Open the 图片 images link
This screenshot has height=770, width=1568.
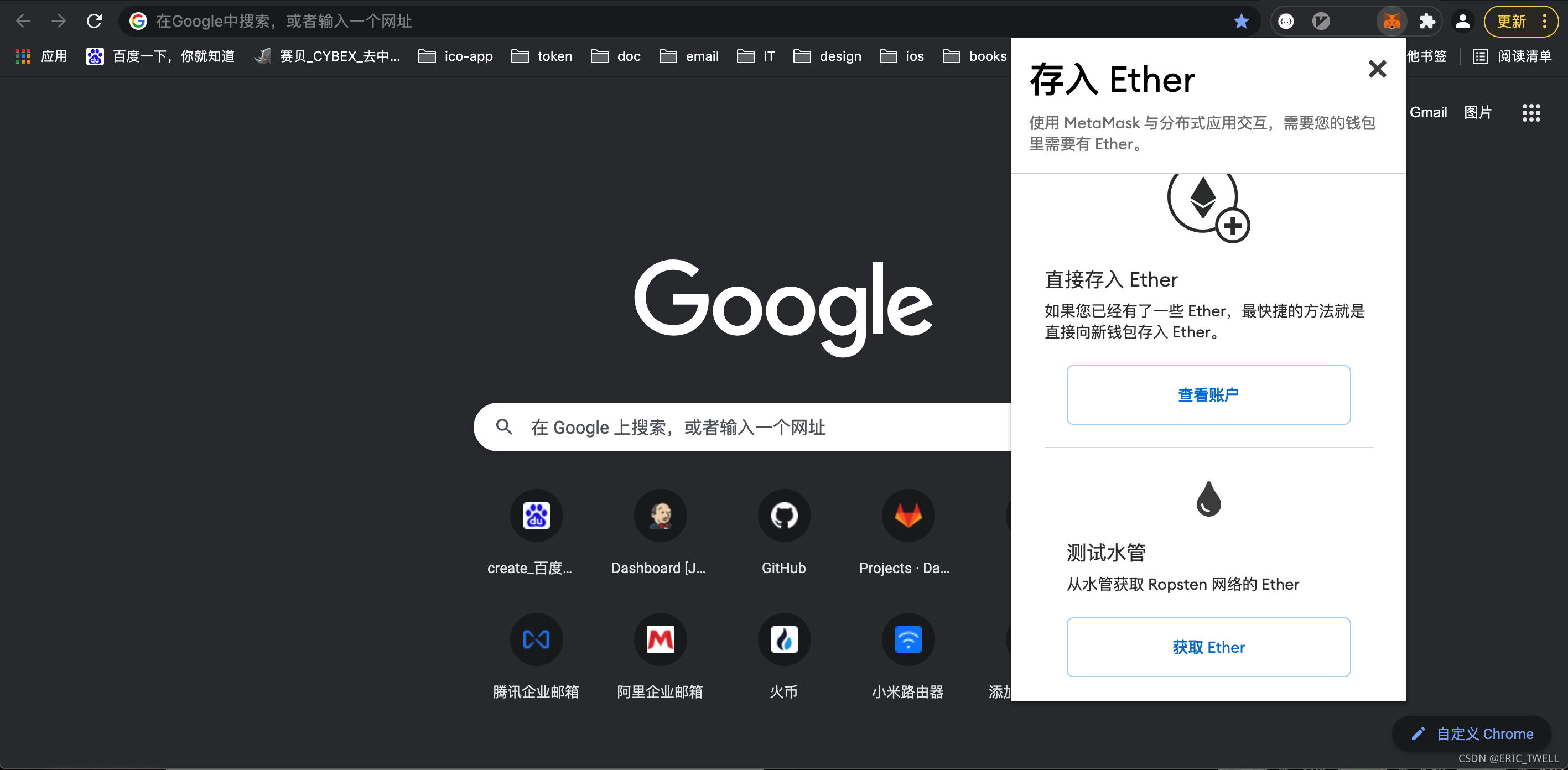click(x=1478, y=112)
